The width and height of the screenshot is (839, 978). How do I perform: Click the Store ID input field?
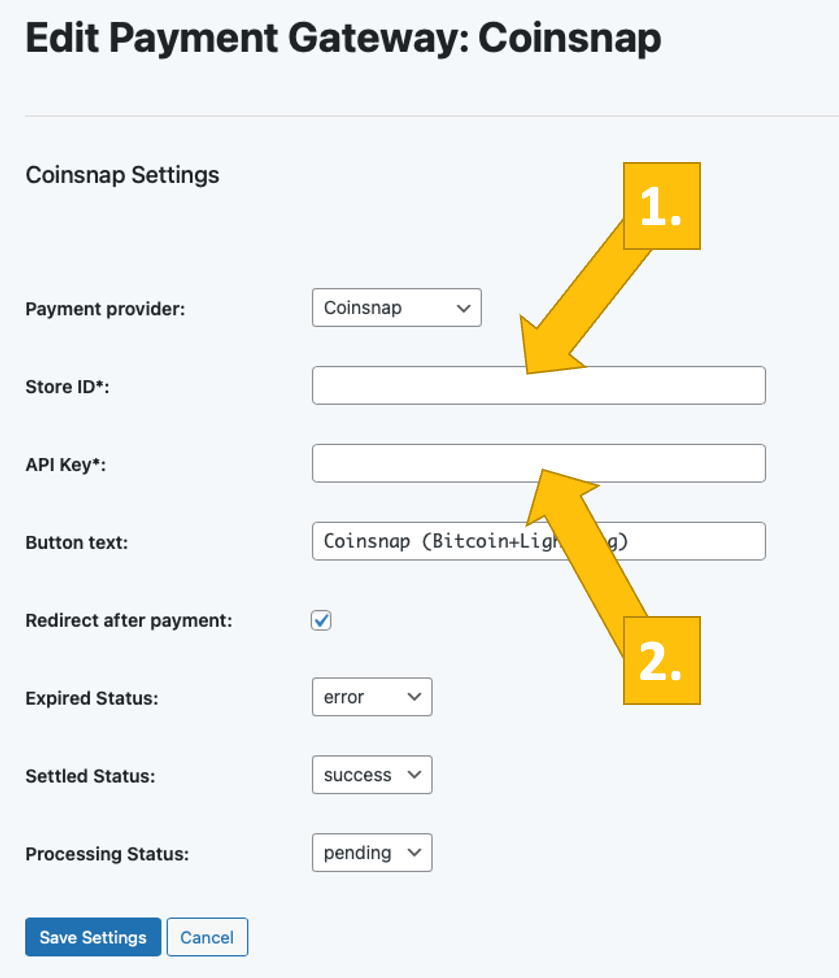tap(420, 386)
